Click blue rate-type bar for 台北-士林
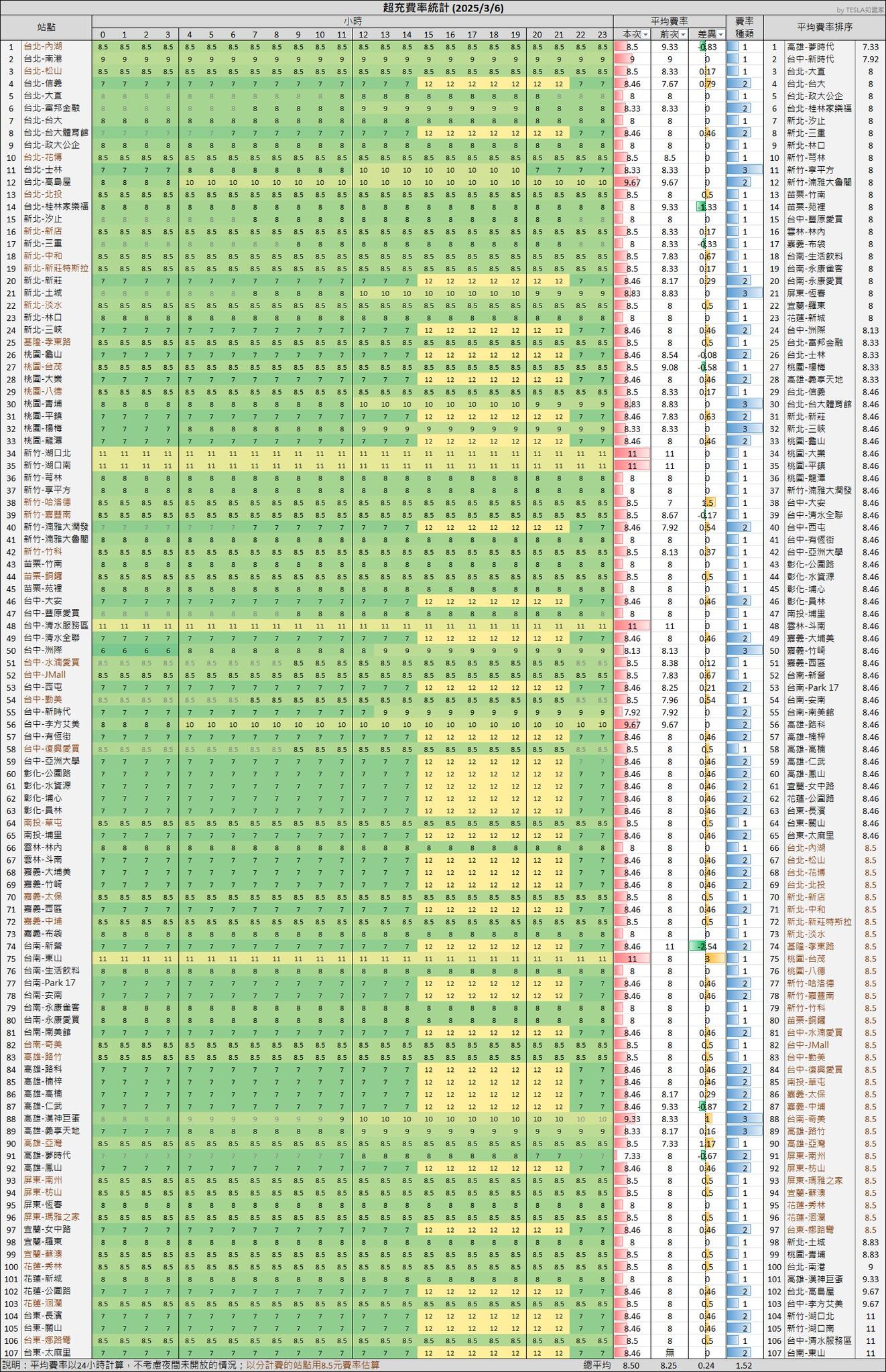Viewport: 886px width, 1372px height. pyautogui.click(x=745, y=170)
